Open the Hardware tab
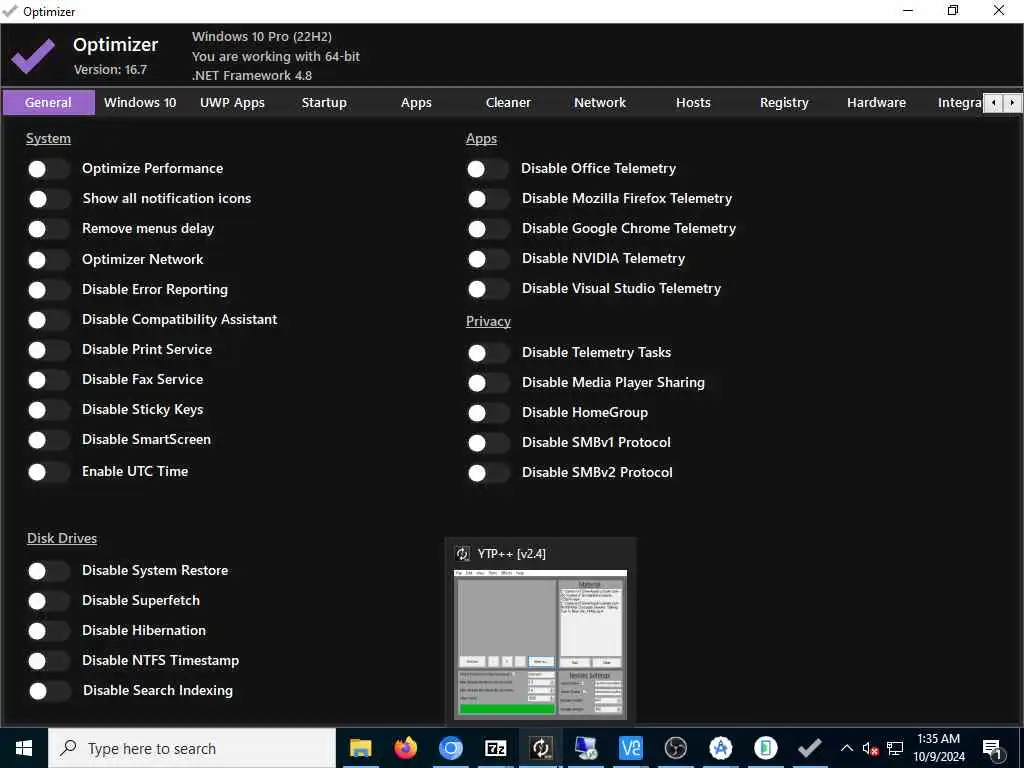Image resolution: width=1024 pixels, height=768 pixels. click(x=876, y=103)
